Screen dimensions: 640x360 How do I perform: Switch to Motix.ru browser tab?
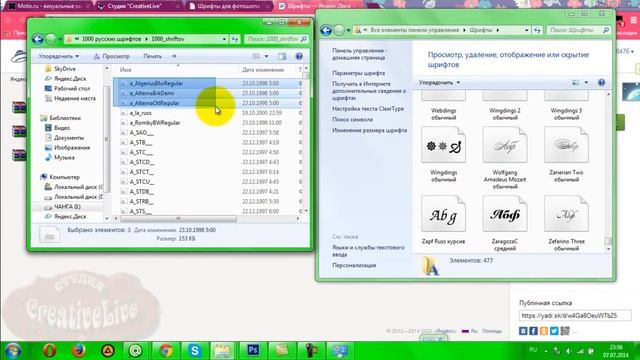pyautogui.click(x=49, y=6)
